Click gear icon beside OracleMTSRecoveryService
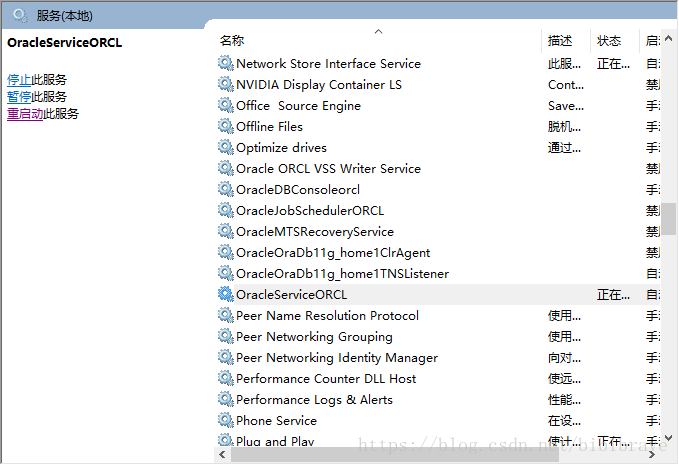The width and height of the screenshot is (679, 465). [226, 231]
